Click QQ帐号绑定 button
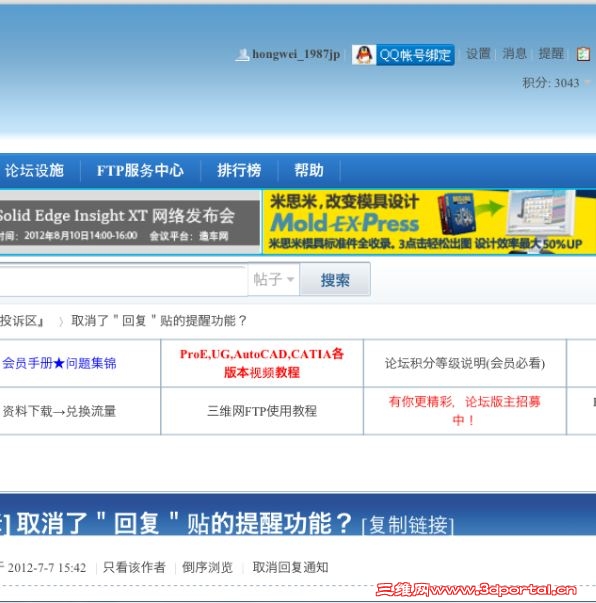This screenshot has height=603, width=596. click(415, 55)
